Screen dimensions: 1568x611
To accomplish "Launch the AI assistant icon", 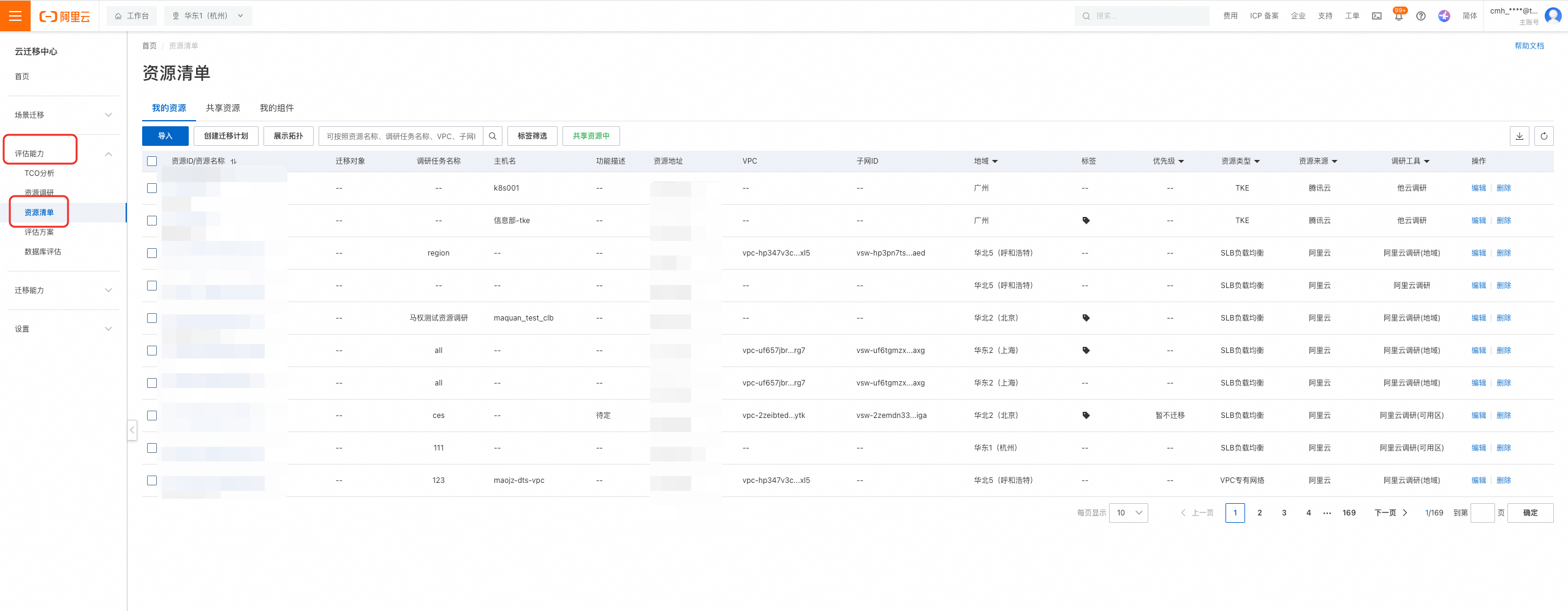I will (x=1444, y=16).
